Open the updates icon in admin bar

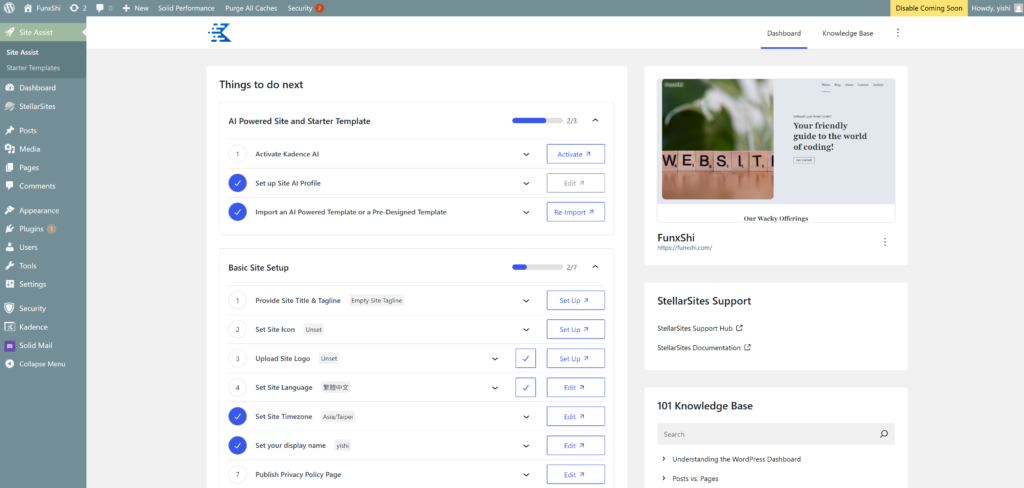78,8
